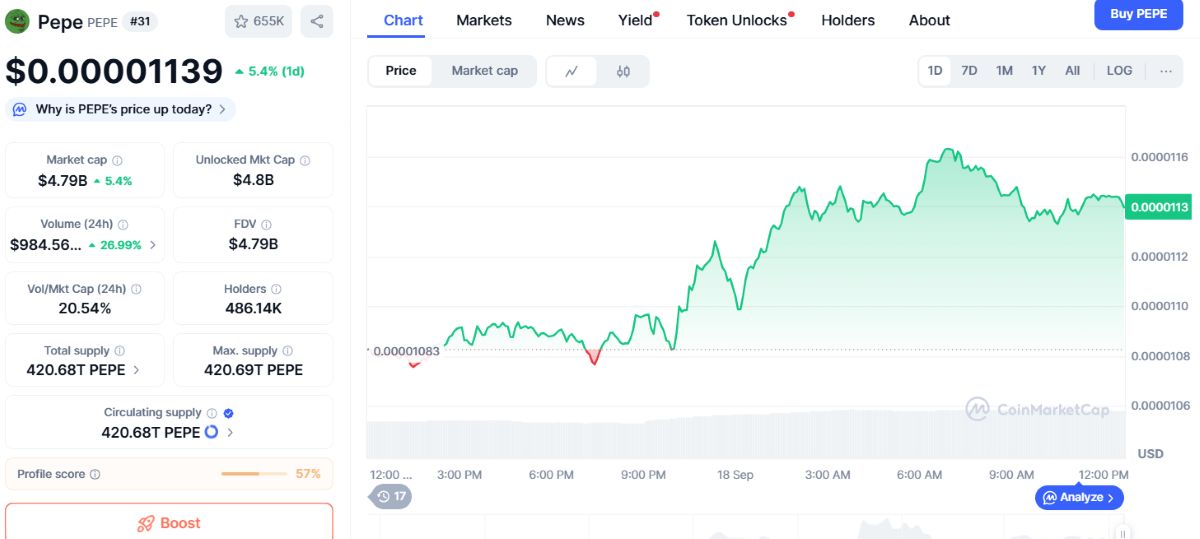Click info icon next to Vol/Mkt Cap (24h)

coord(136,289)
